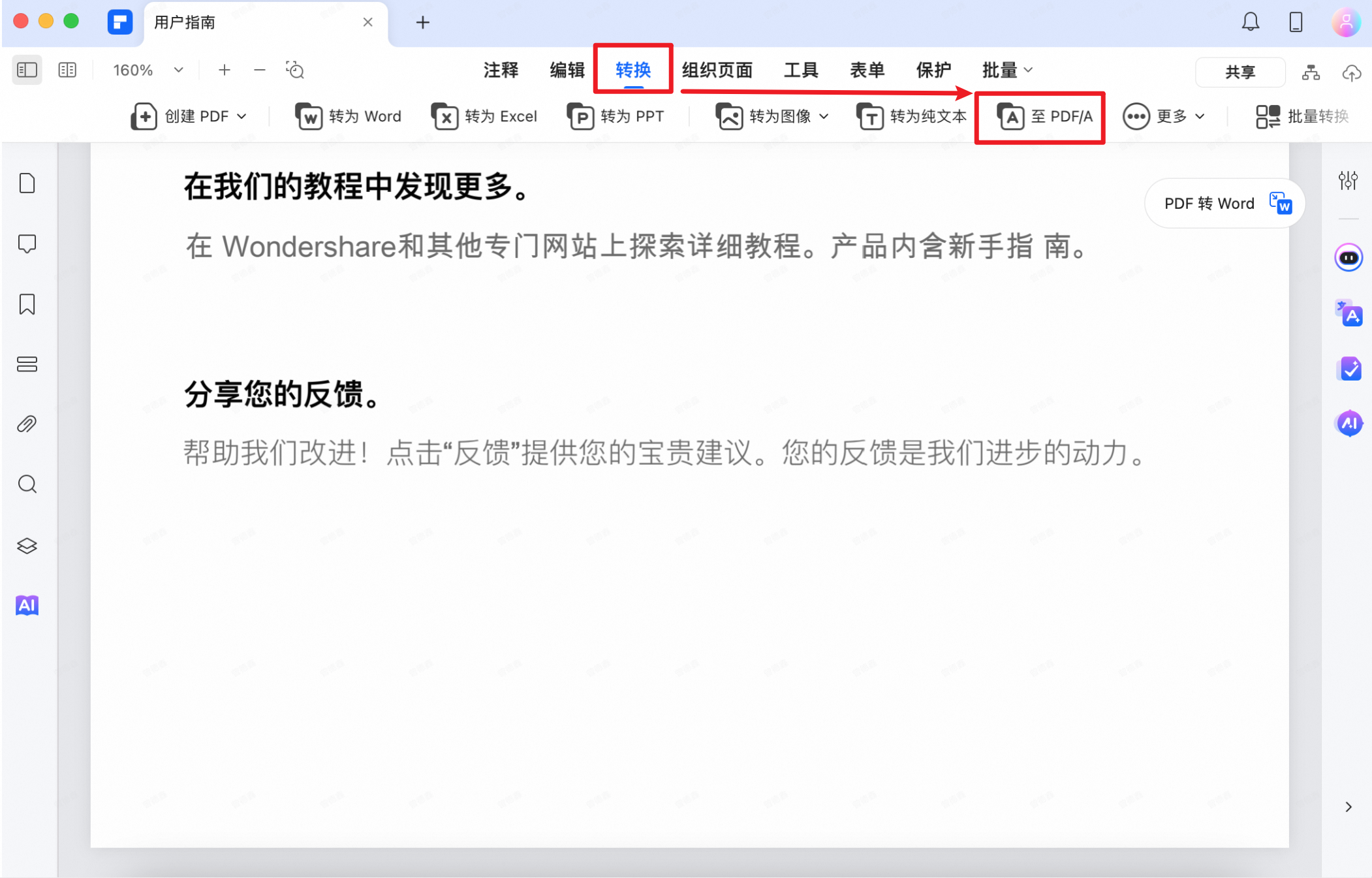This screenshot has width=1372, height=878.
Task: Launch the AI translate tool
Action: [x=1348, y=314]
